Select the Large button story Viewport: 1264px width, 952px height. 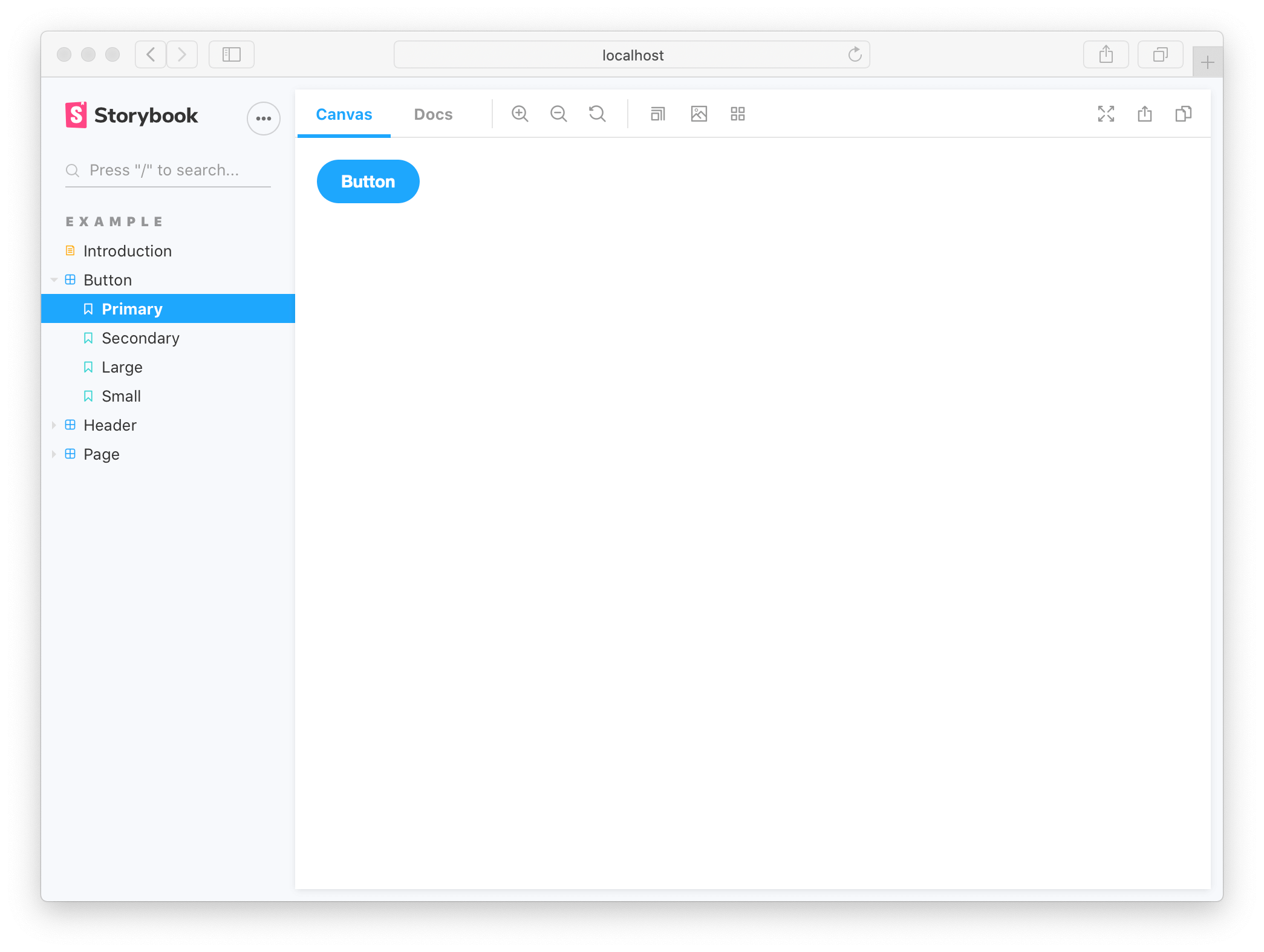coord(121,367)
